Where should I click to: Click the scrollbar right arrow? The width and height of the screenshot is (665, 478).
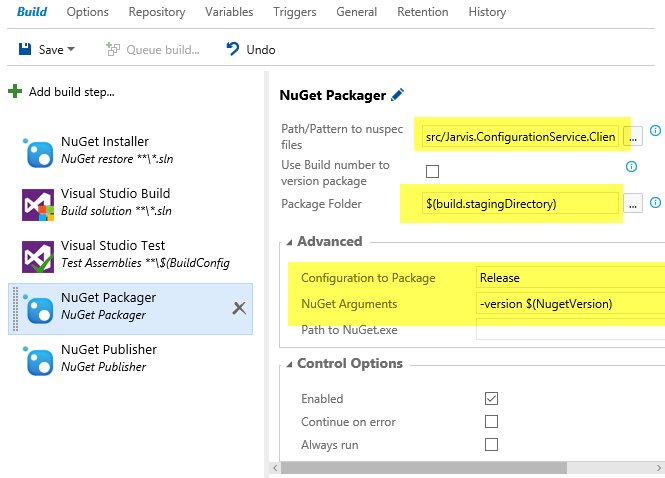click(x=659, y=468)
